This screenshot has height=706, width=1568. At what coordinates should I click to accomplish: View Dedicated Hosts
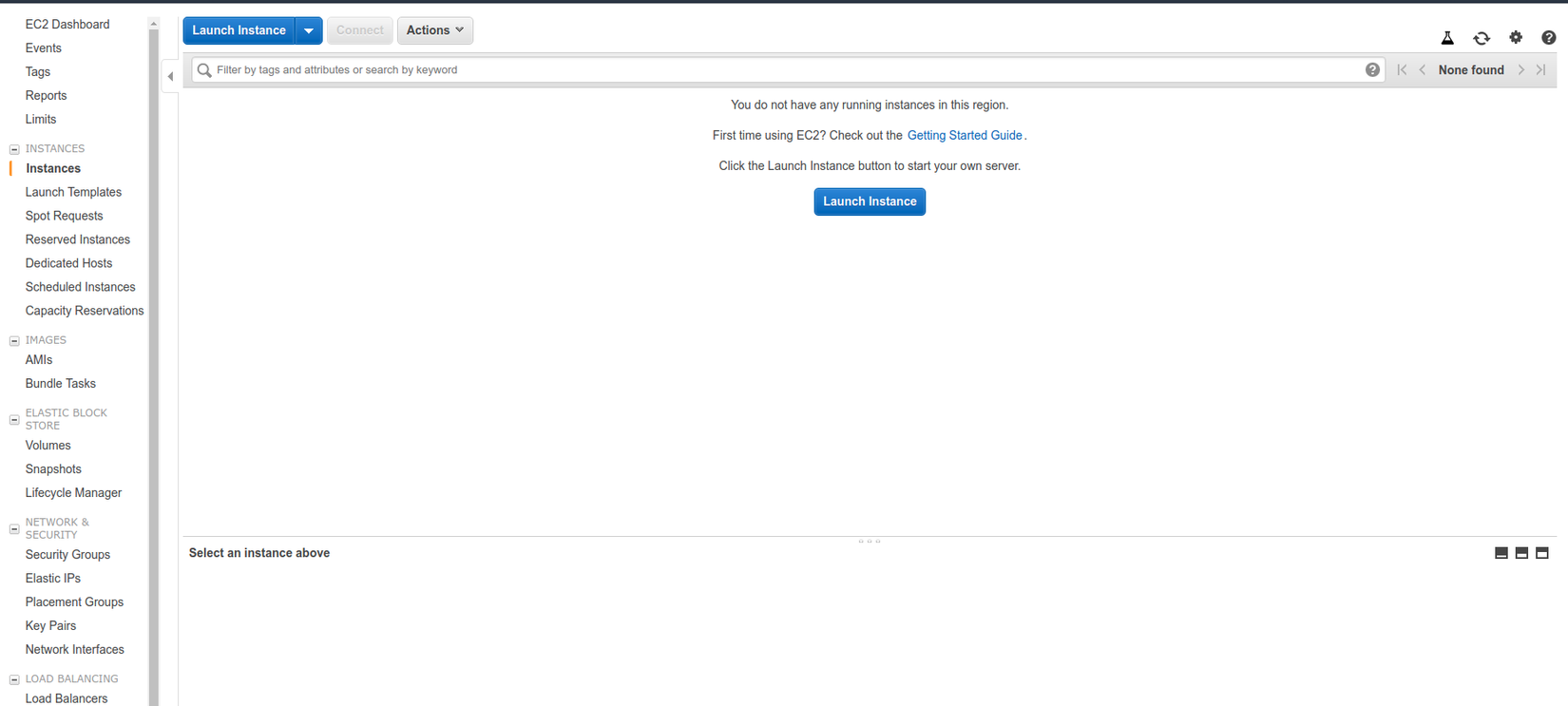[68, 263]
